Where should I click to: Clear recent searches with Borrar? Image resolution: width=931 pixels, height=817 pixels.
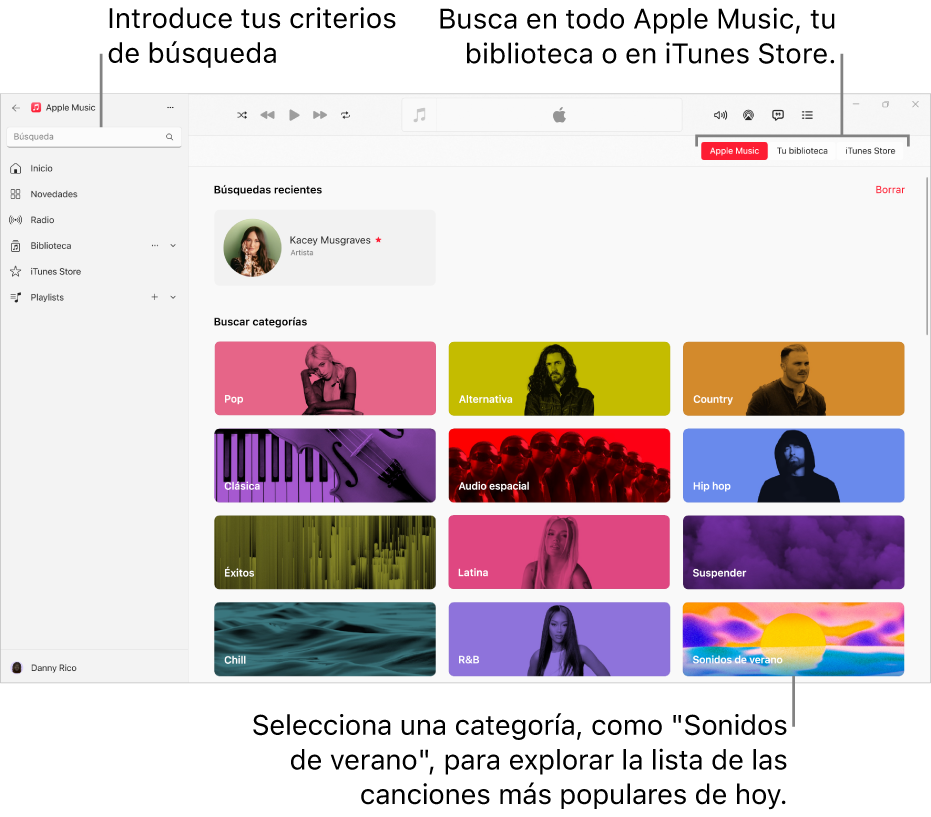[890, 189]
